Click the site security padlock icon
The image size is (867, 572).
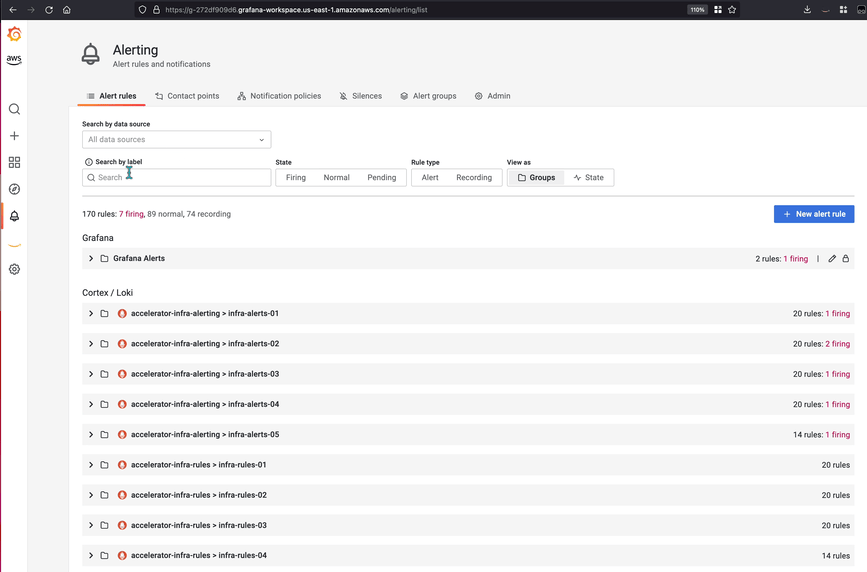point(156,9)
